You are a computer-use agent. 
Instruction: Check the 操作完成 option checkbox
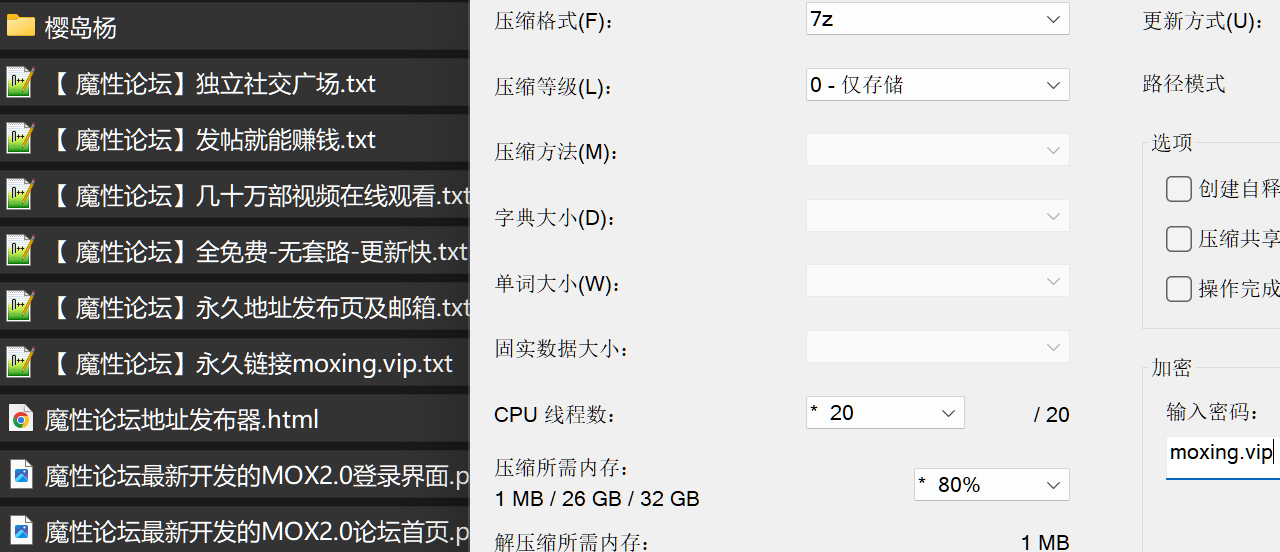pyautogui.click(x=1179, y=289)
